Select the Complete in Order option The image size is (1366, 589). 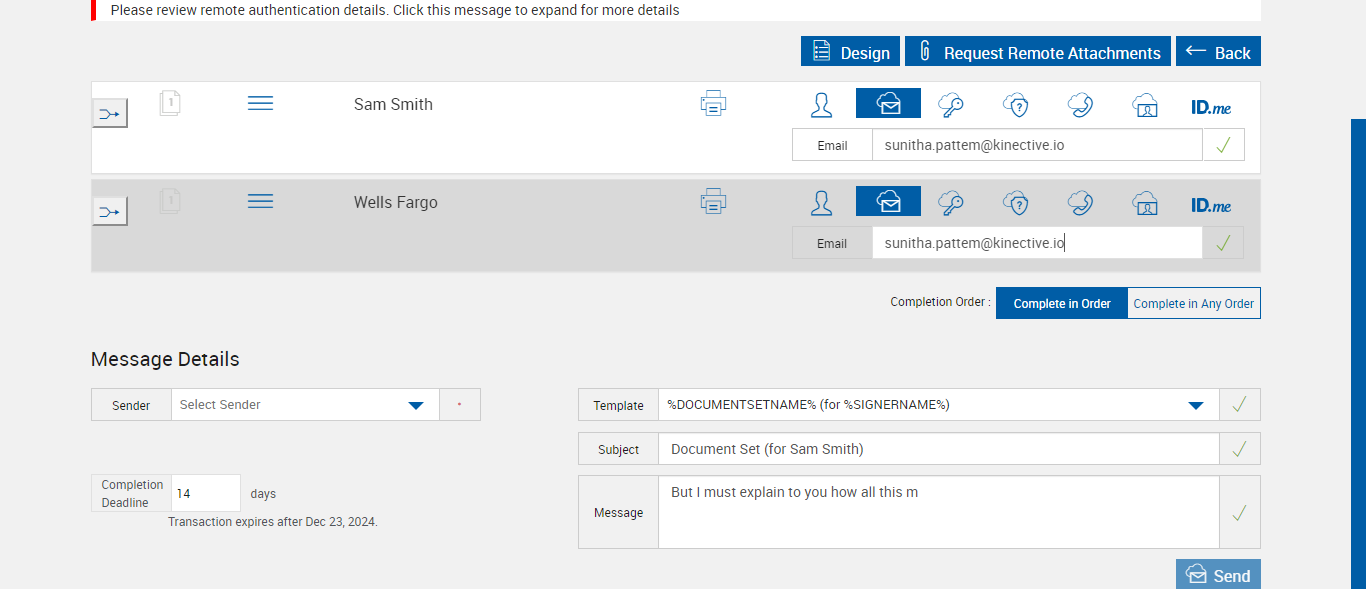pyautogui.click(x=1062, y=304)
